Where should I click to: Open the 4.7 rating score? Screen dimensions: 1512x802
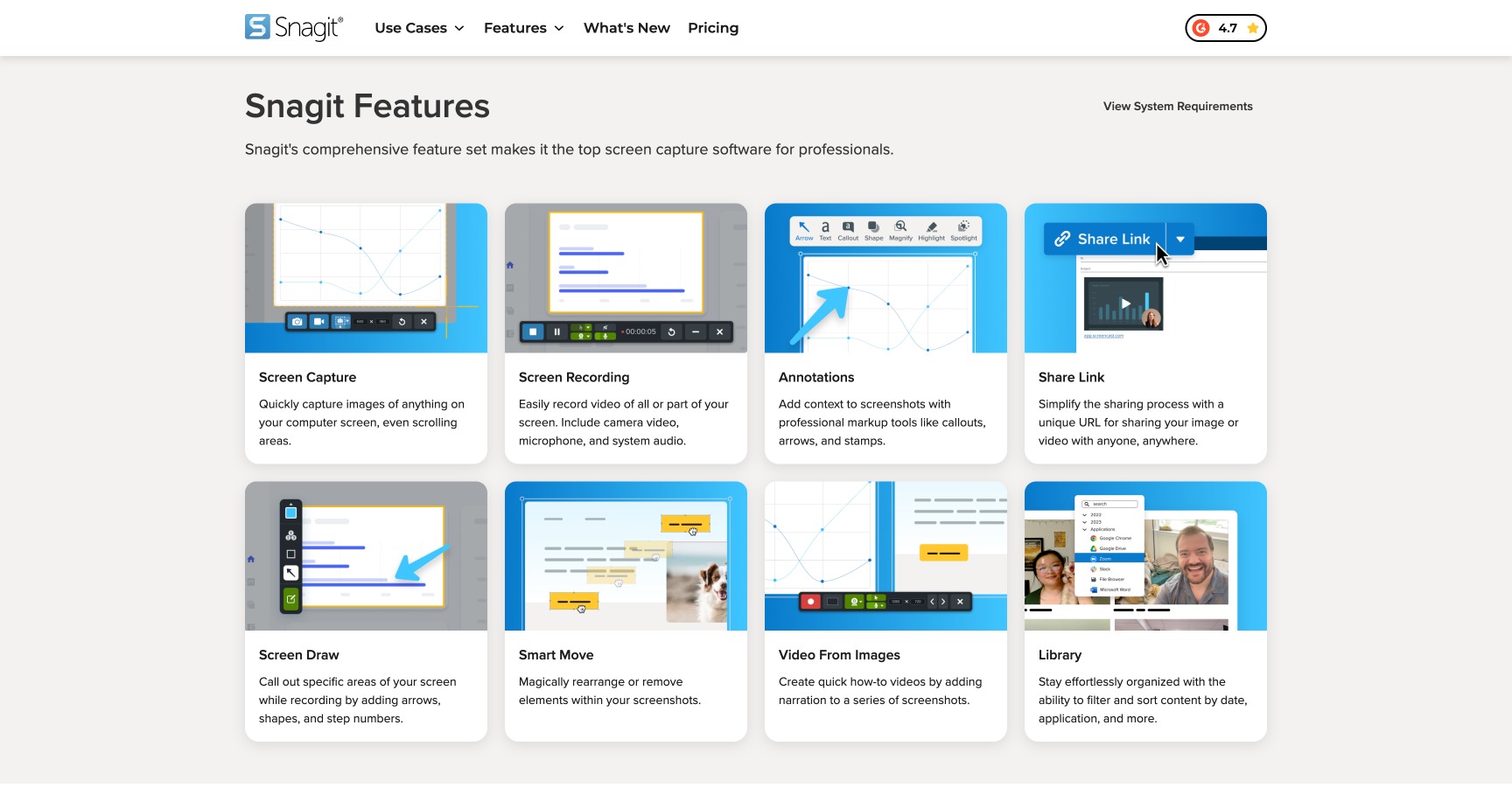[1228, 28]
